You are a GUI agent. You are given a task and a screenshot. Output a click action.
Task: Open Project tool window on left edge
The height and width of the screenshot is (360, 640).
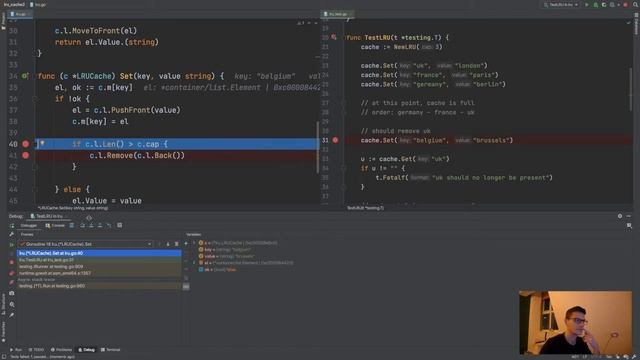coord(3,20)
